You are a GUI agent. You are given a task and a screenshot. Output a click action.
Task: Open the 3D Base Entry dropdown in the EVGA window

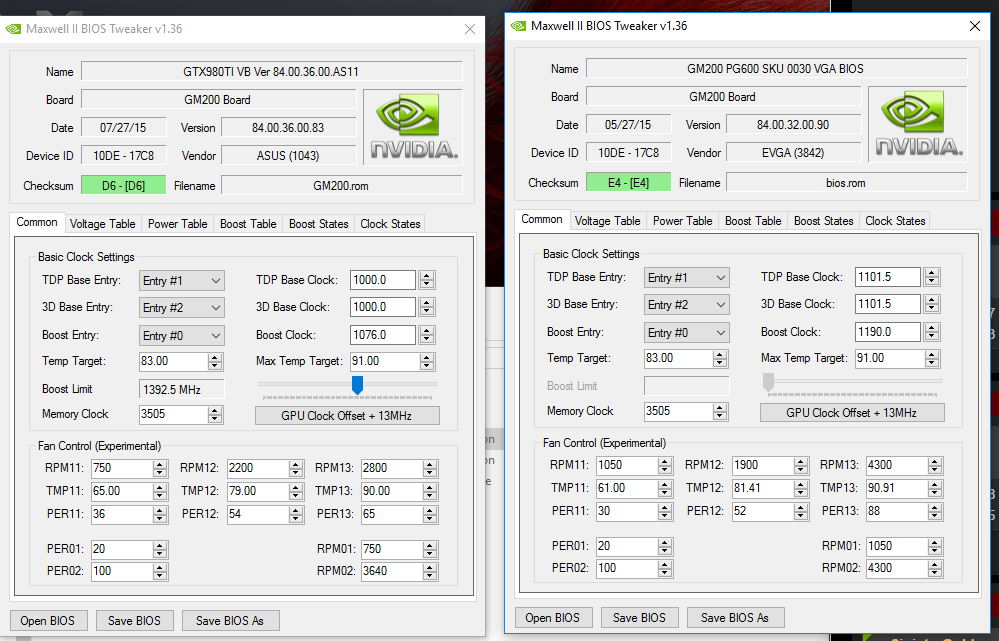[686, 304]
